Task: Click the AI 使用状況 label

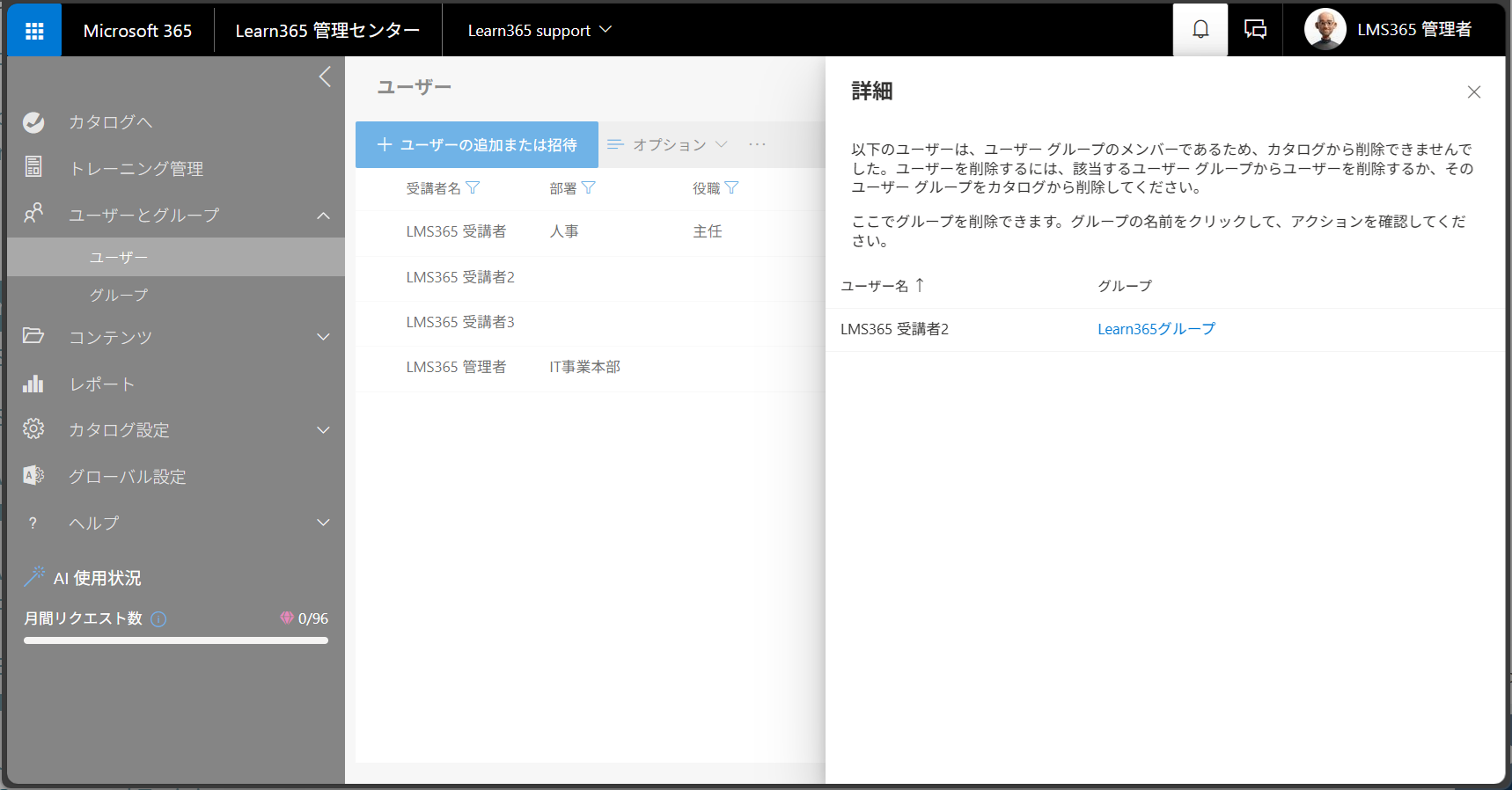Action: [x=98, y=578]
